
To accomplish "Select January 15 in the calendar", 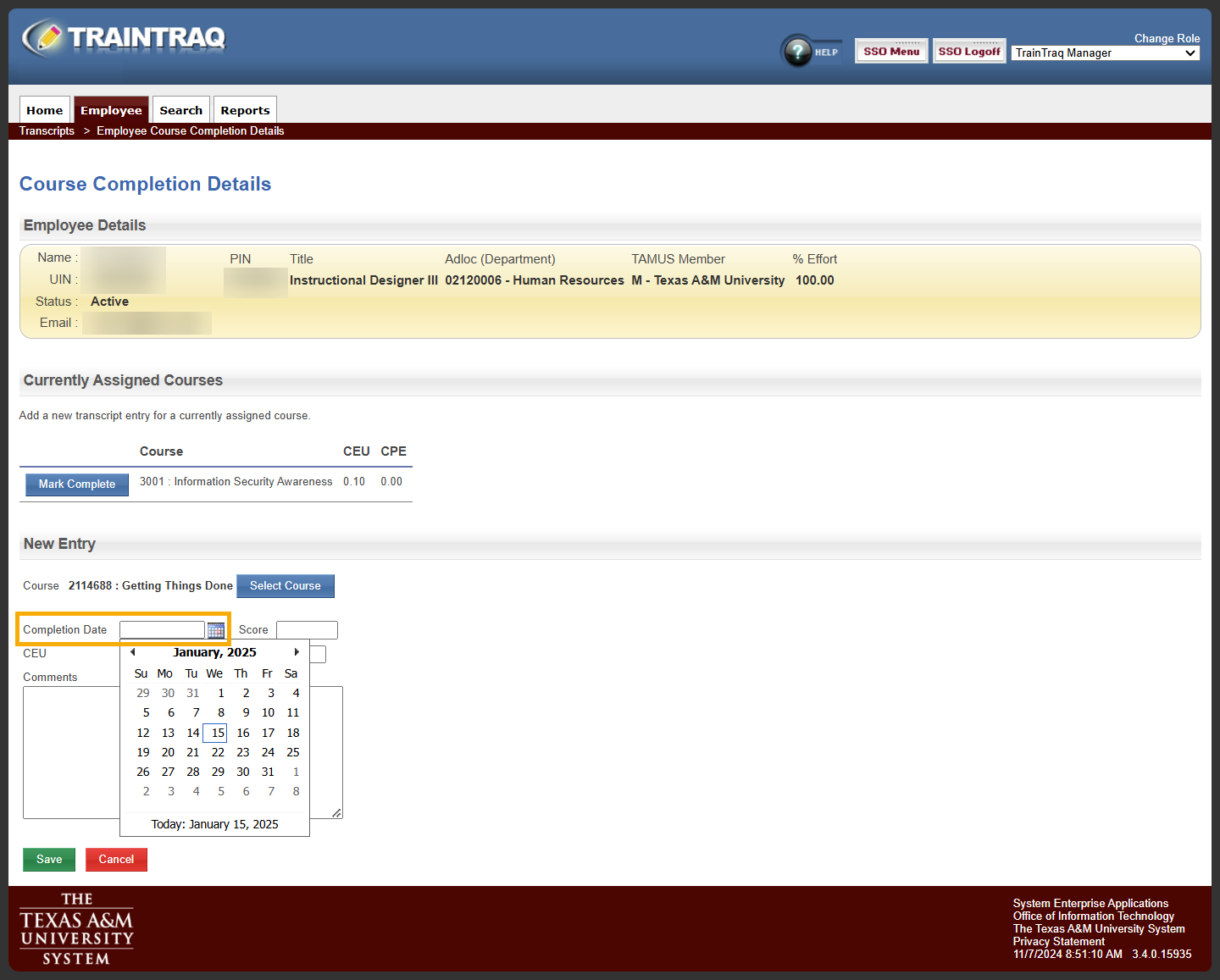I will point(214,733).
